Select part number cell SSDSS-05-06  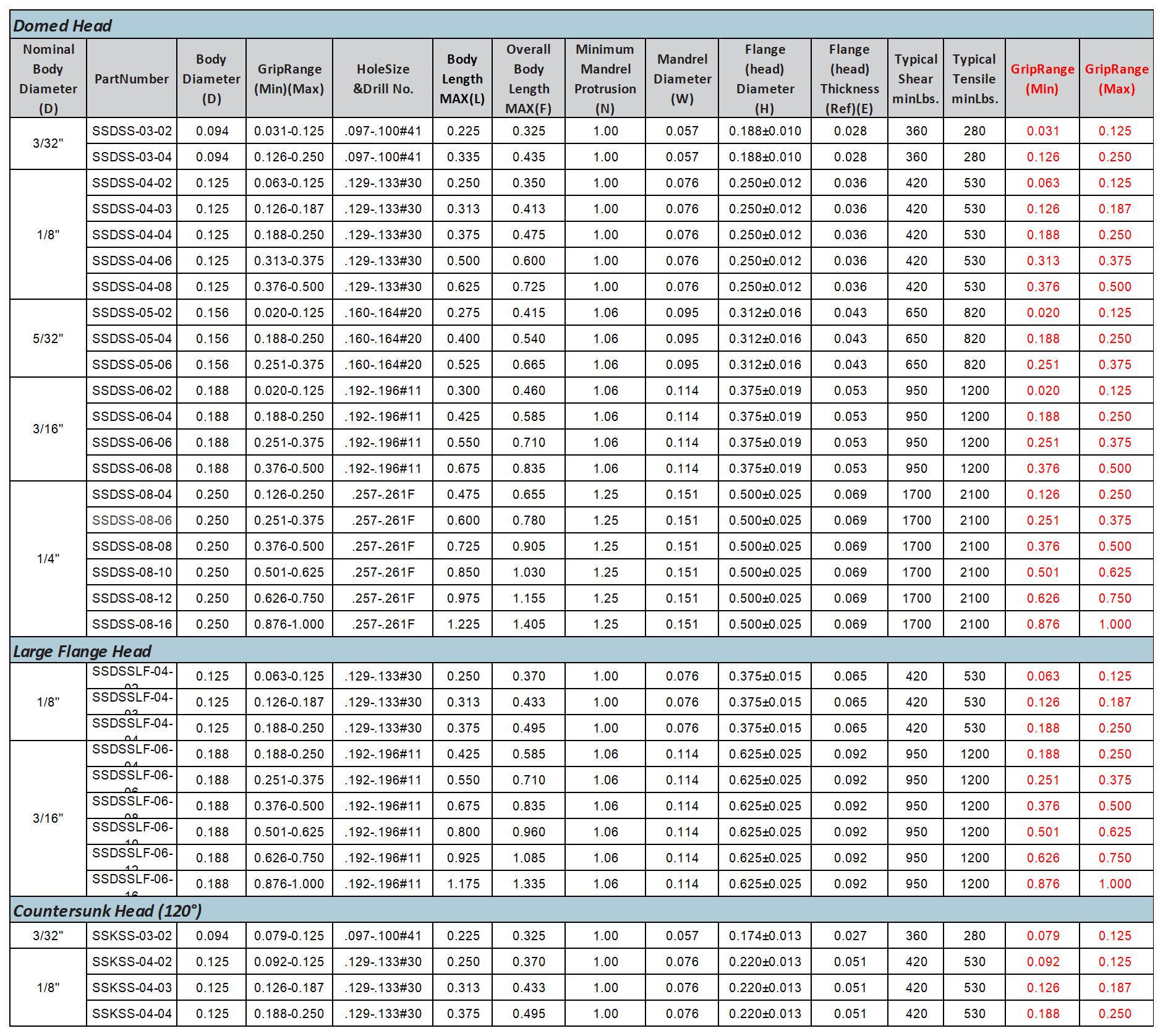point(132,365)
